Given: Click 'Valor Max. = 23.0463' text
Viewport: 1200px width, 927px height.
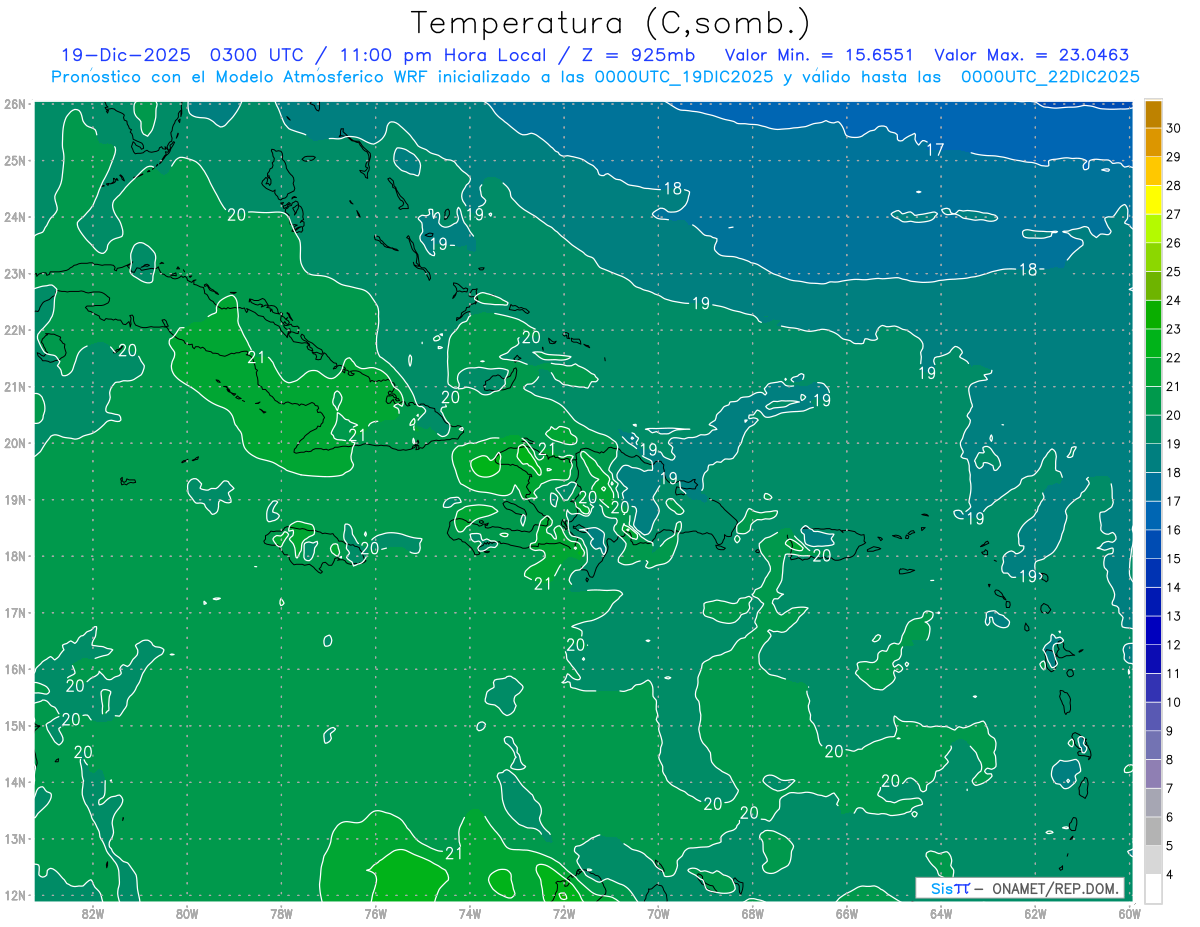Looking at the screenshot, I should click(1031, 55).
